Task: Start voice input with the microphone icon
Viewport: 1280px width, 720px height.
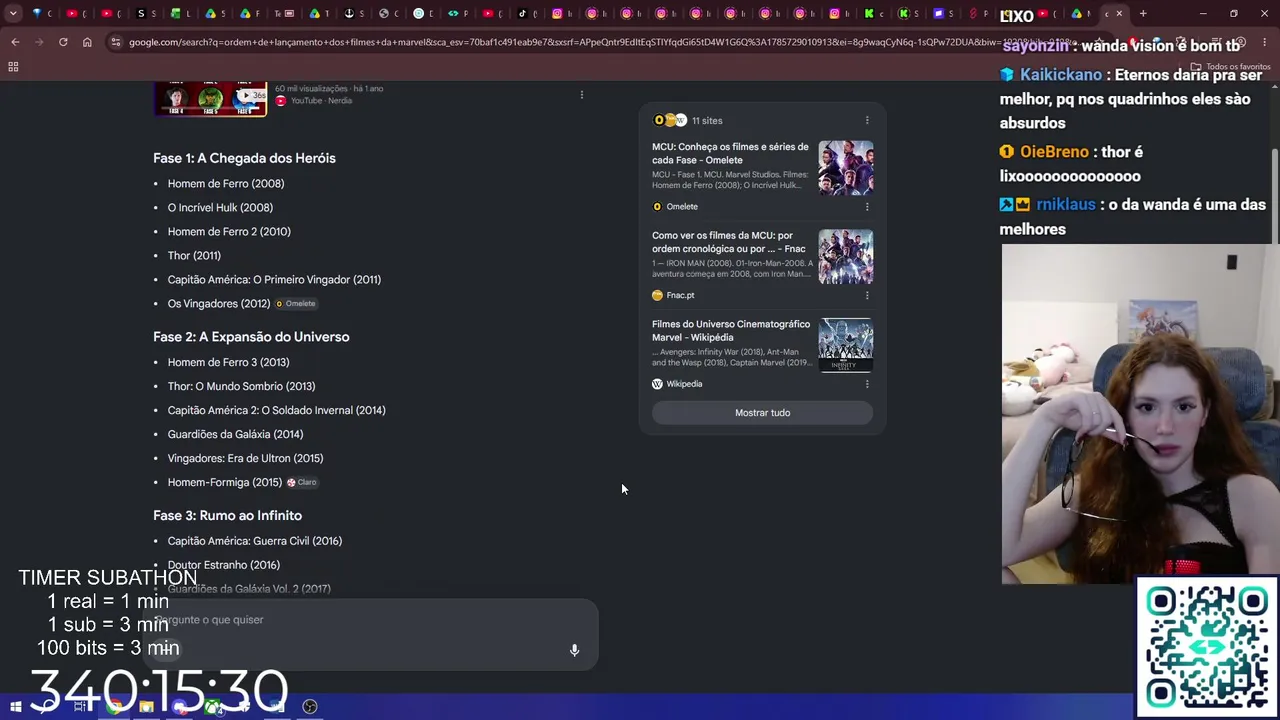Action: click(574, 650)
